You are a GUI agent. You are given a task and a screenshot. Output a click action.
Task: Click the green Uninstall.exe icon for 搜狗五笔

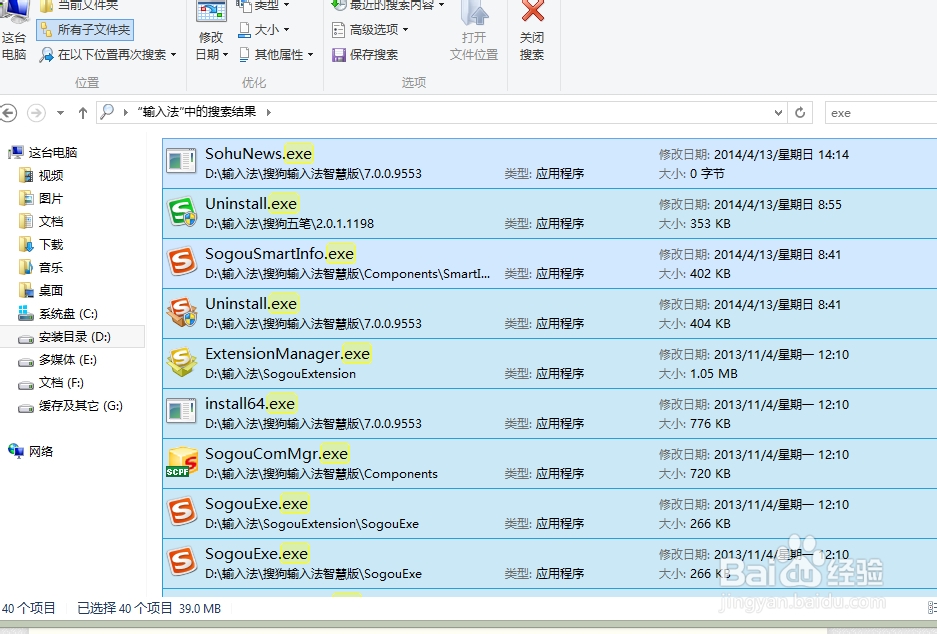(182, 212)
